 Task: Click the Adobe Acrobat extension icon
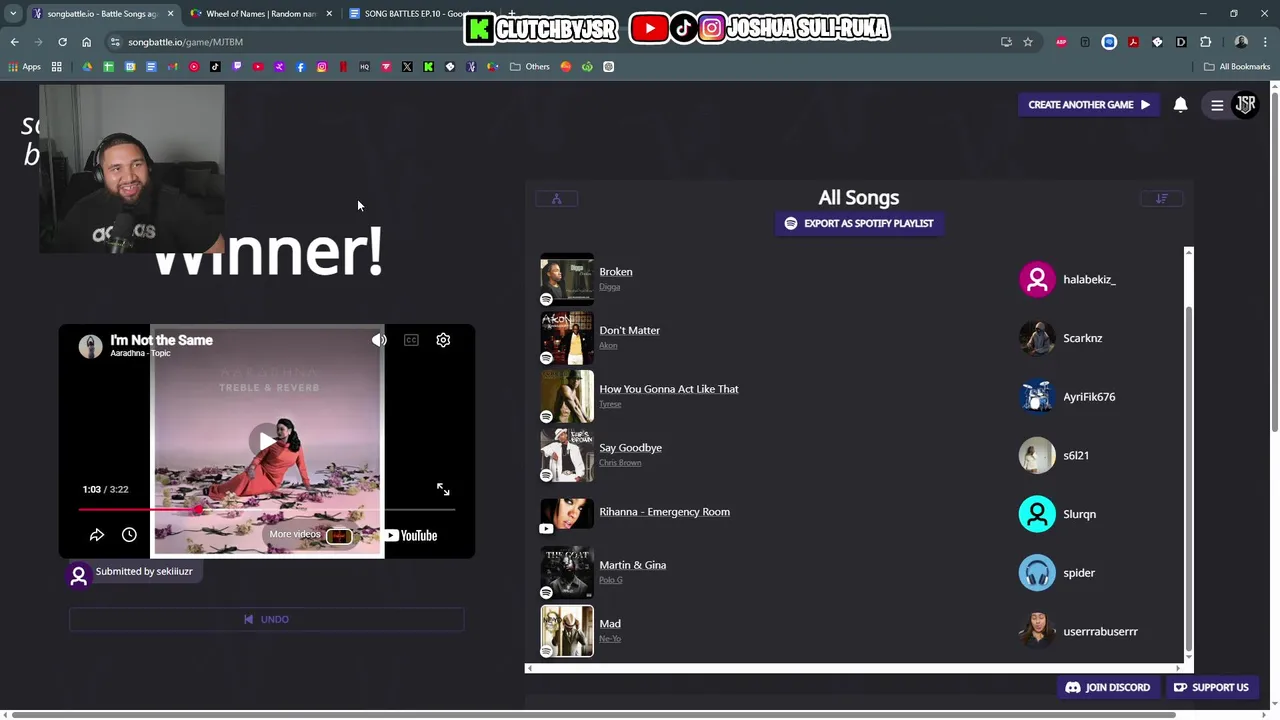click(x=1133, y=42)
